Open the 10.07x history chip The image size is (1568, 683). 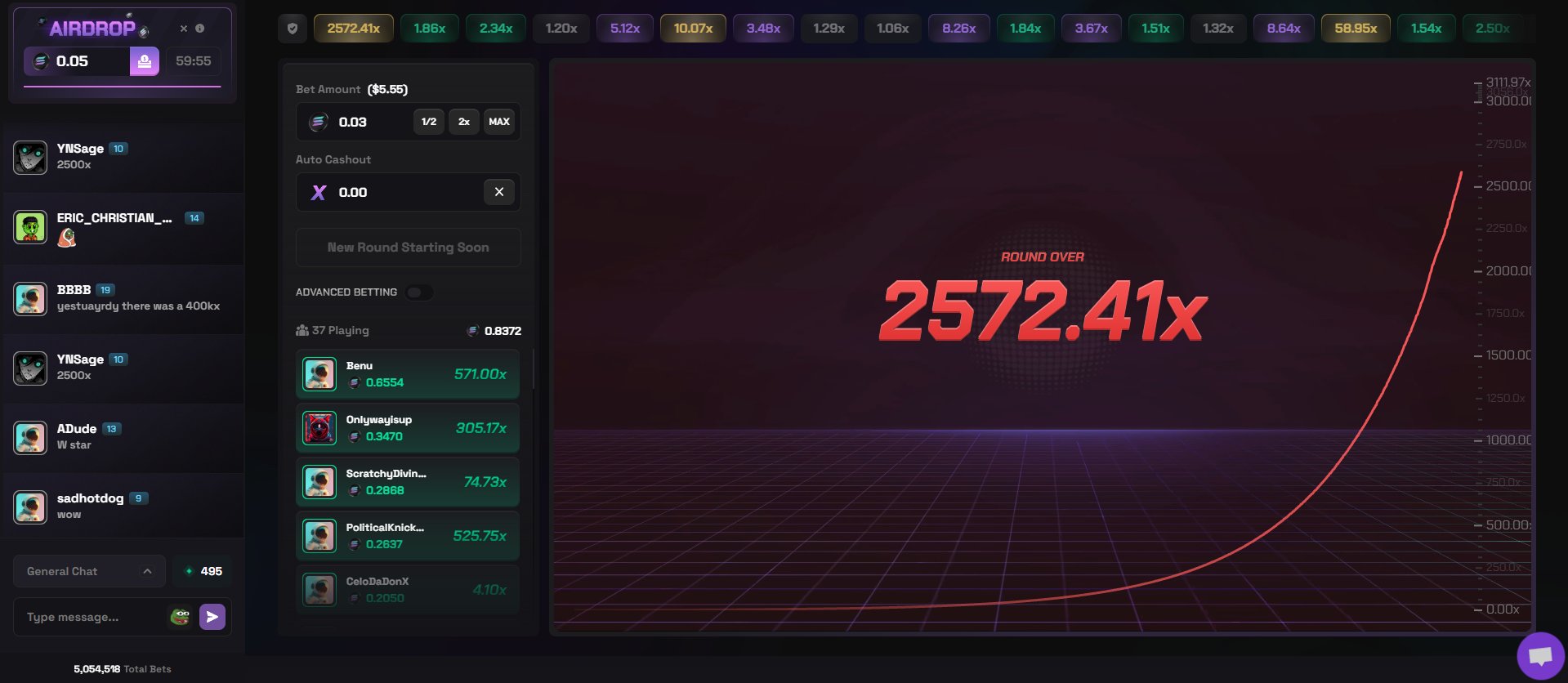pyautogui.click(x=693, y=29)
